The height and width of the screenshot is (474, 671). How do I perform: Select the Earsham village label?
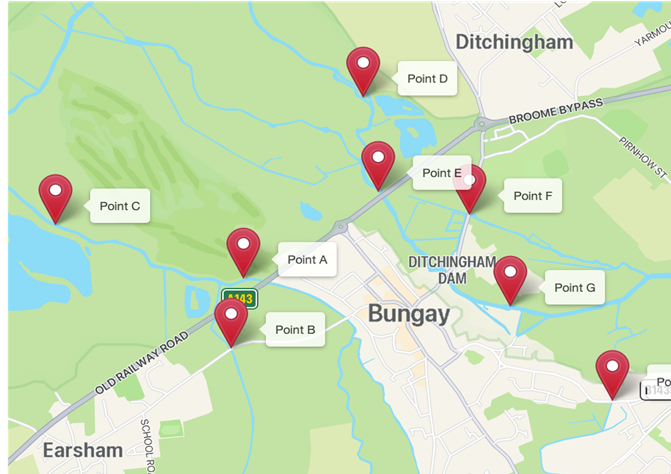click(x=83, y=450)
